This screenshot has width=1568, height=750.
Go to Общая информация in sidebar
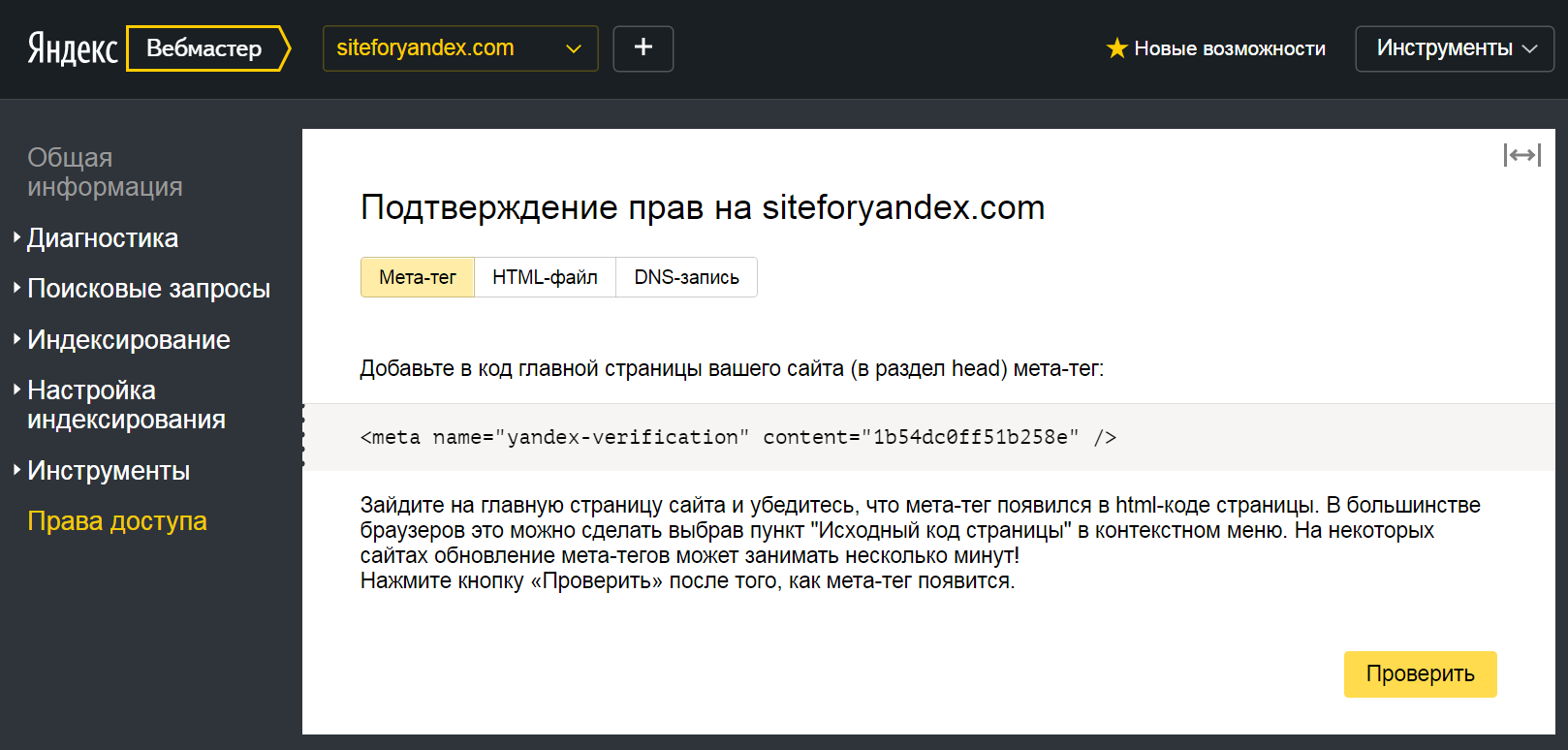105,172
